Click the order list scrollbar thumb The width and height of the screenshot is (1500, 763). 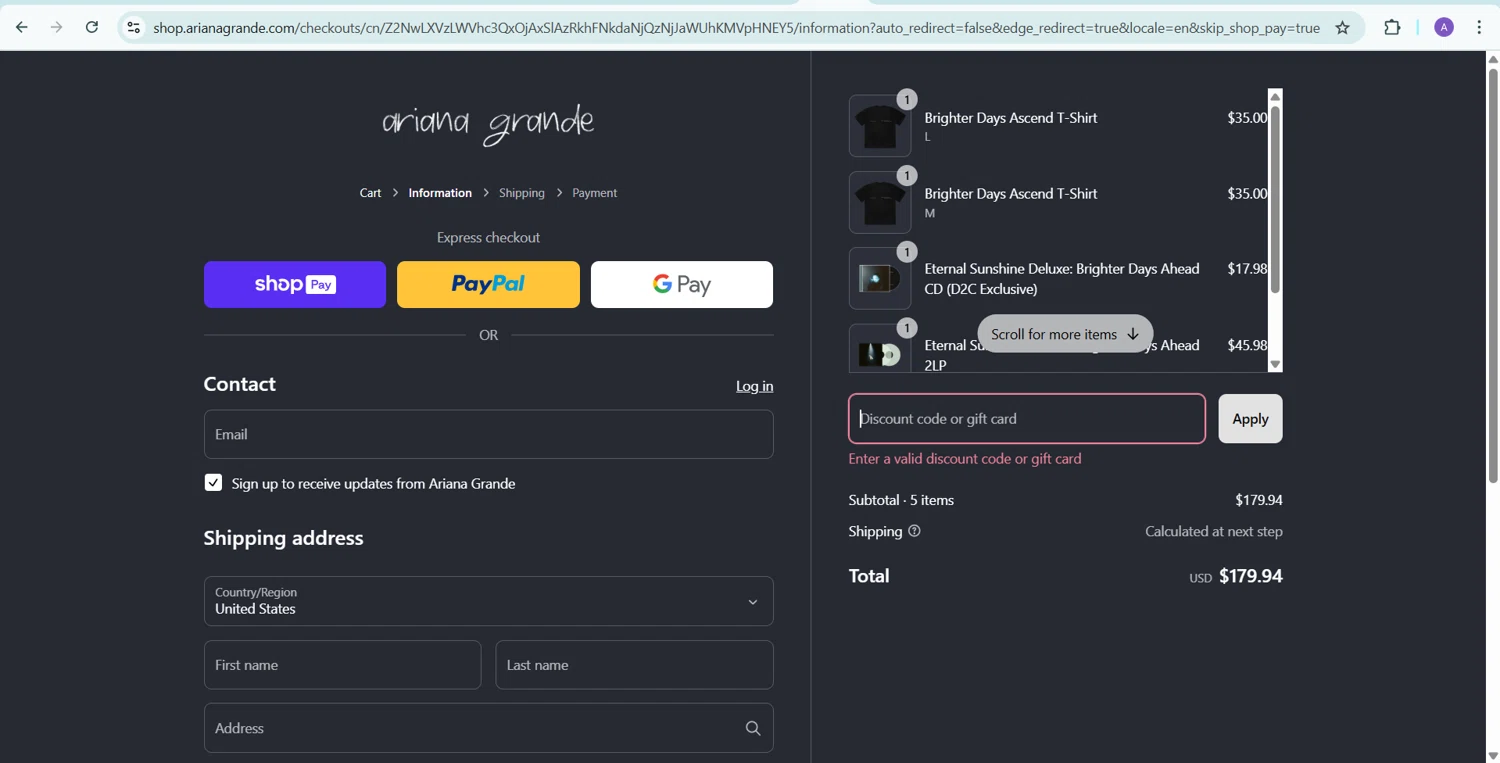[1275, 199]
